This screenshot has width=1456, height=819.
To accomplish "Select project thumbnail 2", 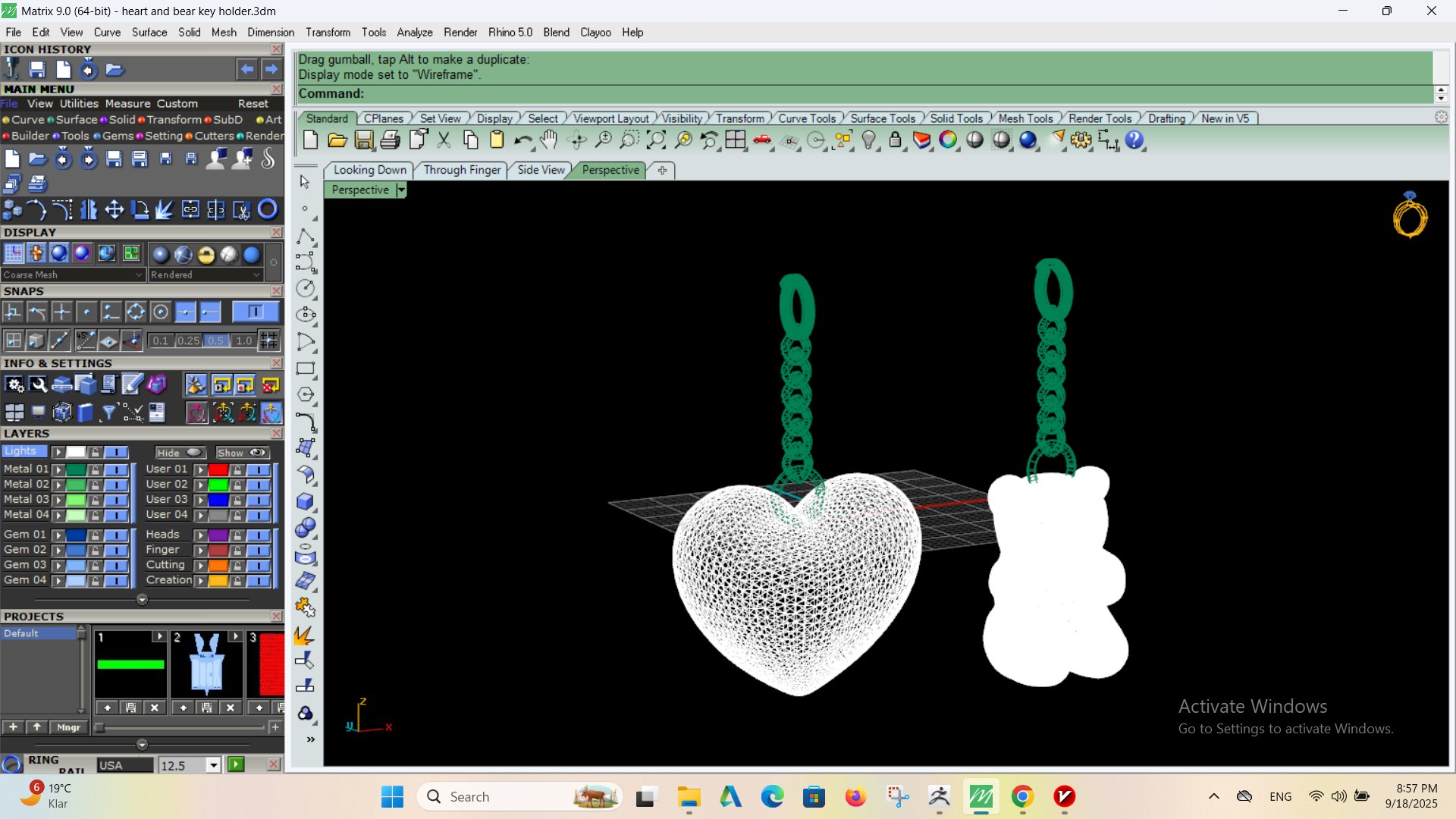I will coord(206,664).
